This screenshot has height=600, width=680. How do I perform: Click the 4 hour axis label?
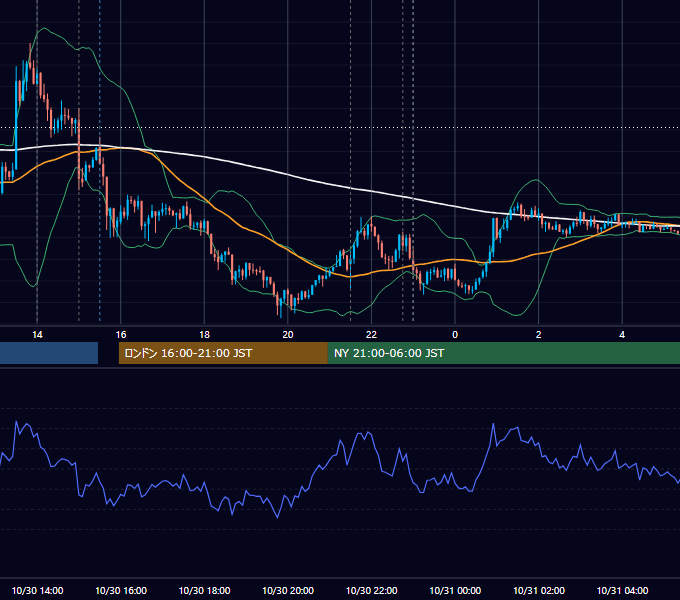[622, 335]
